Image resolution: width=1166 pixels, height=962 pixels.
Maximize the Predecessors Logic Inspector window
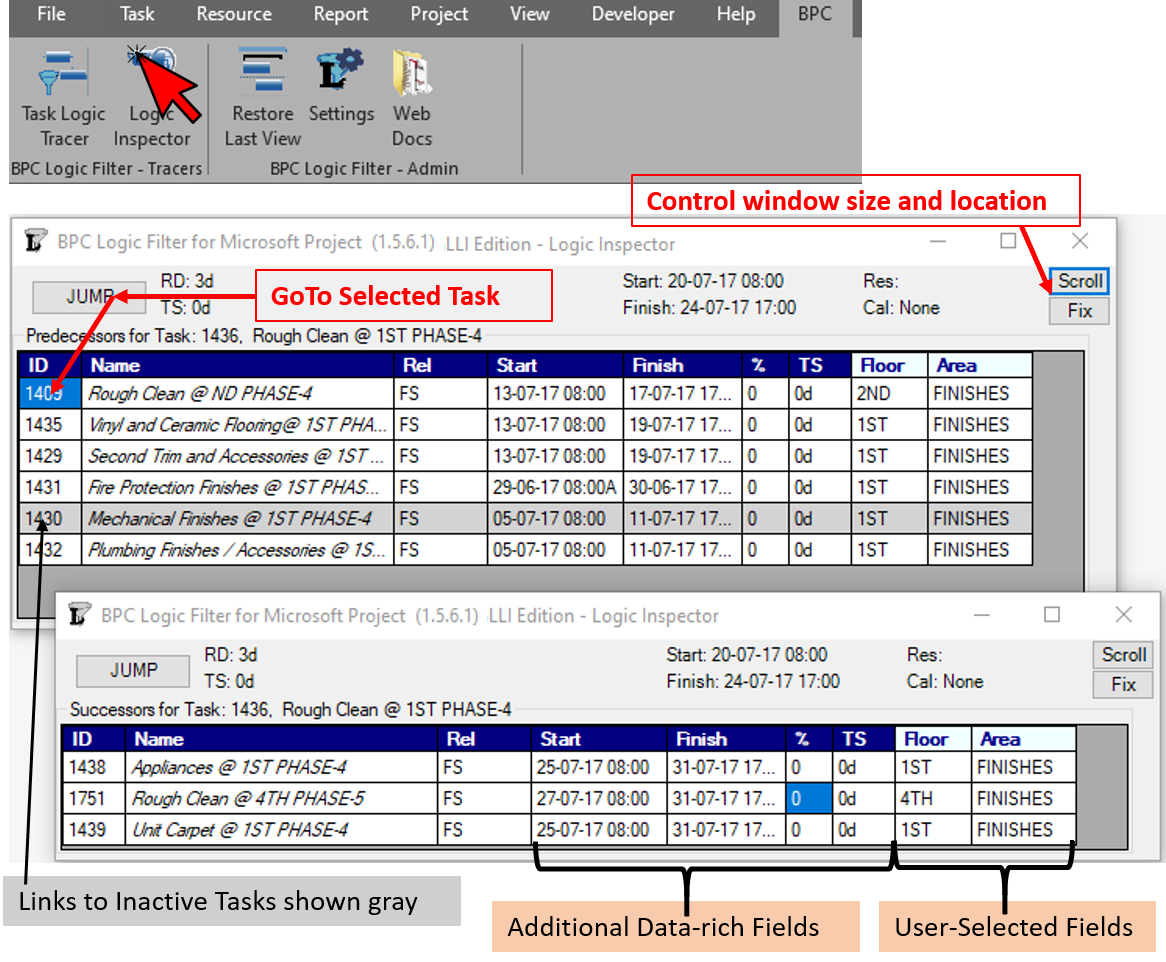pyautogui.click(x=1008, y=241)
